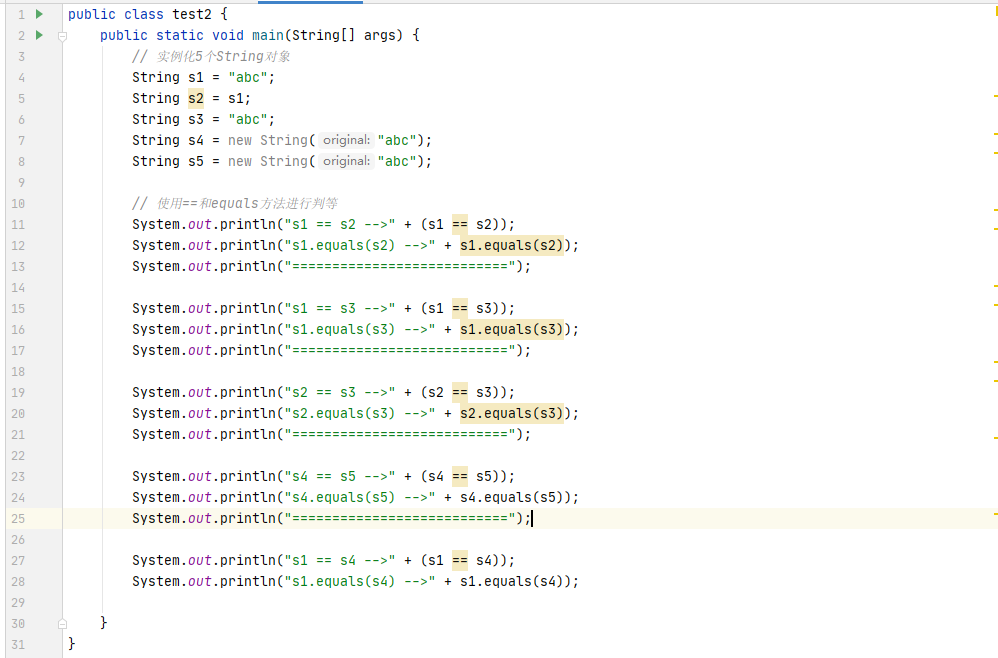Click the highlighted == in (s4 == s5)

click(460, 476)
